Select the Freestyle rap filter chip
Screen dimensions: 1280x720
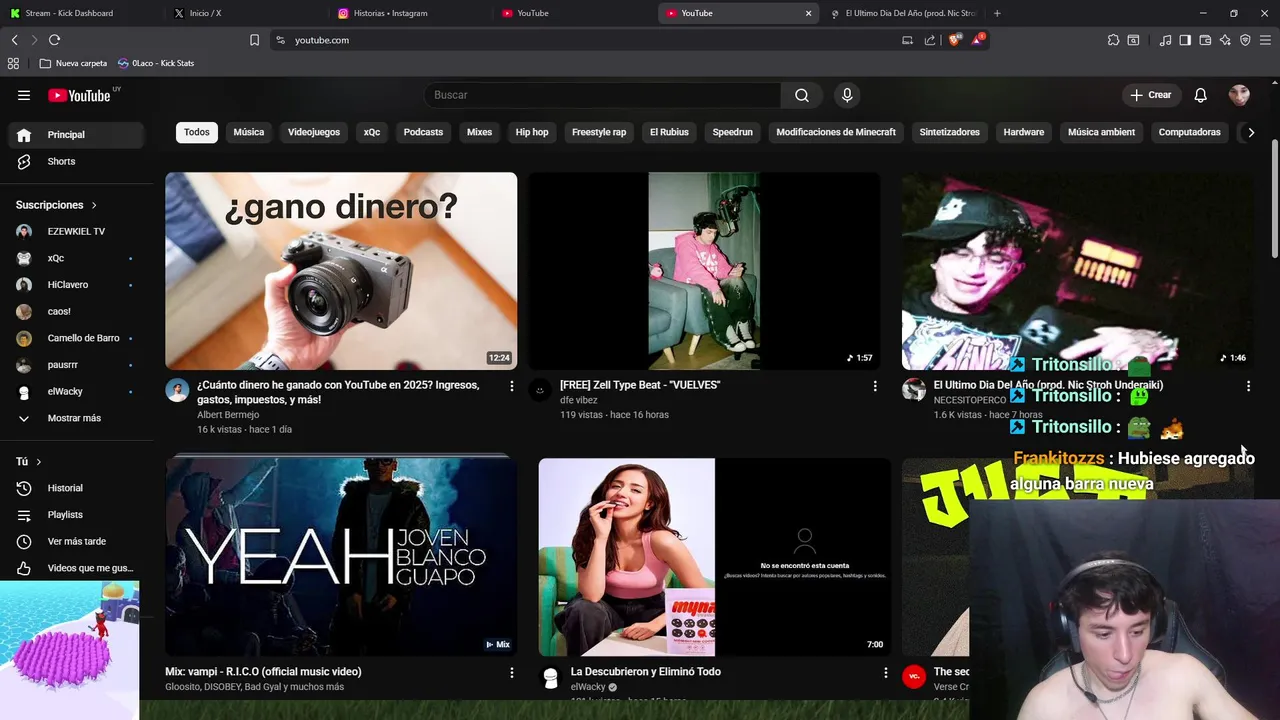click(599, 132)
